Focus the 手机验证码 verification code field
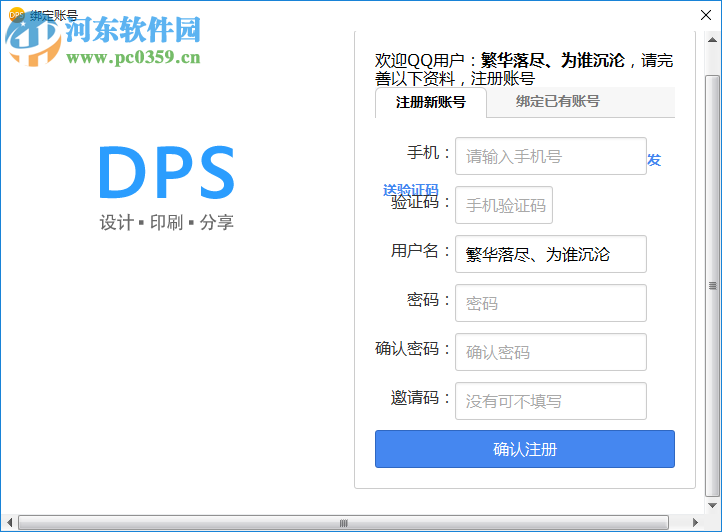 [x=504, y=205]
